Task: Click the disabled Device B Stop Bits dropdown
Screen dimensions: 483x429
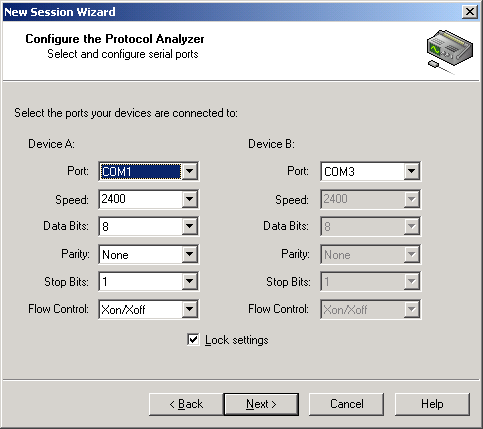Action: tap(370, 282)
